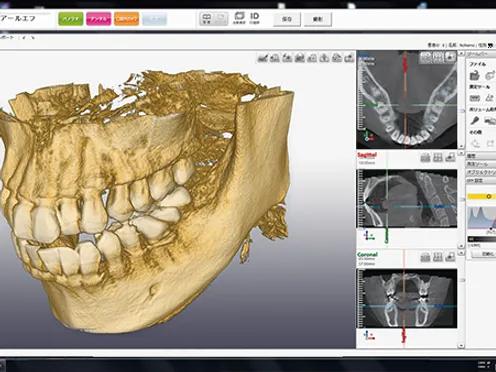496x372 pixels.
Task: Click the ruler measurement tool icon
Action: pyautogui.click(x=474, y=98)
